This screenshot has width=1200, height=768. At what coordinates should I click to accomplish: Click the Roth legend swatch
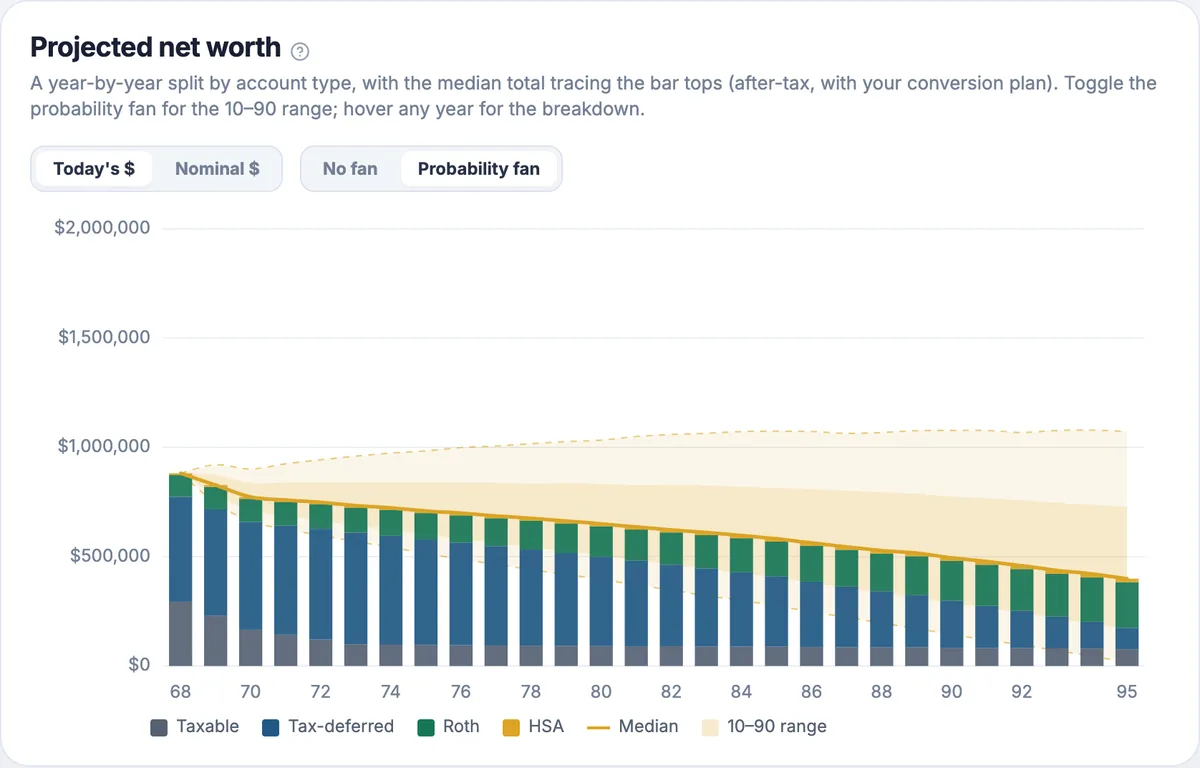[x=425, y=727]
